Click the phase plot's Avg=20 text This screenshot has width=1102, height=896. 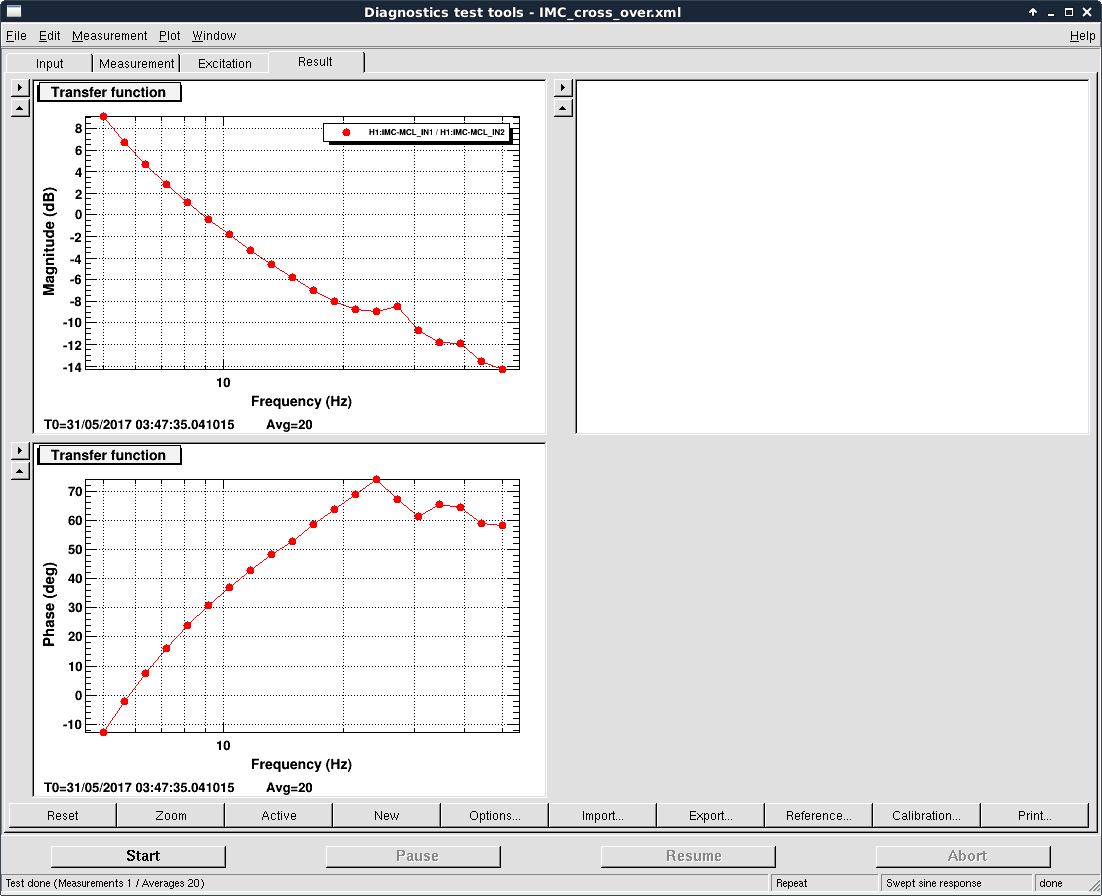290,788
